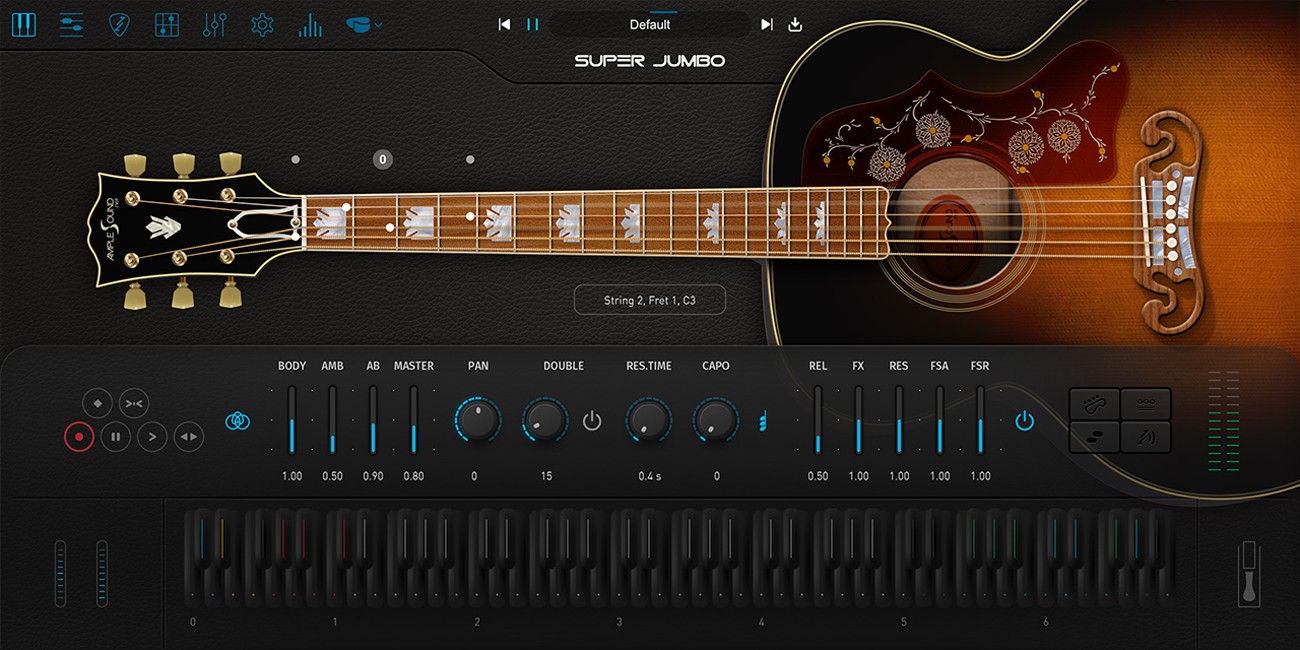Expand the hat icon dropdown menu
This screenshot has height=650, width=1300.
point(364,24)
